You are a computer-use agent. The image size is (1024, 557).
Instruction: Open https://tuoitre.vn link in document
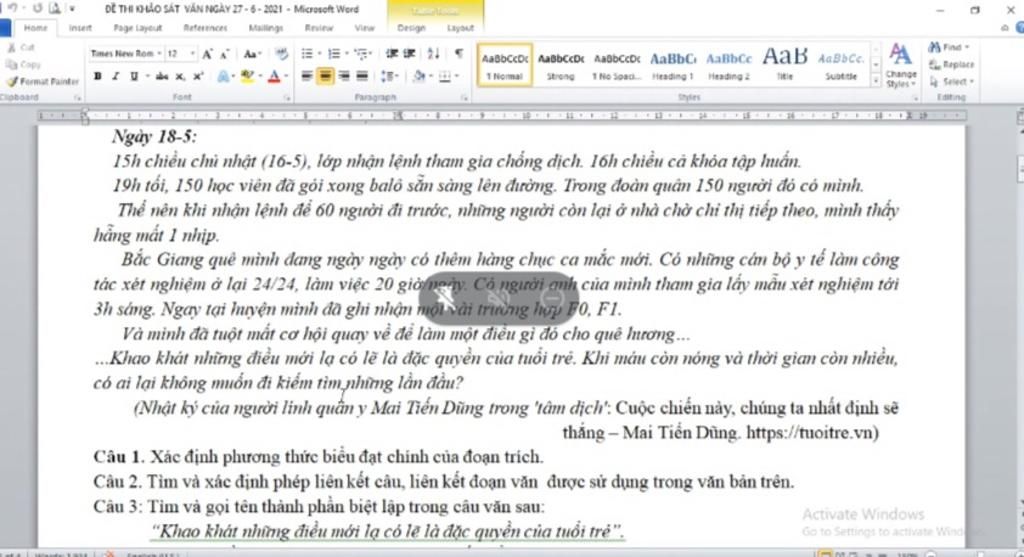pos(809,433)
